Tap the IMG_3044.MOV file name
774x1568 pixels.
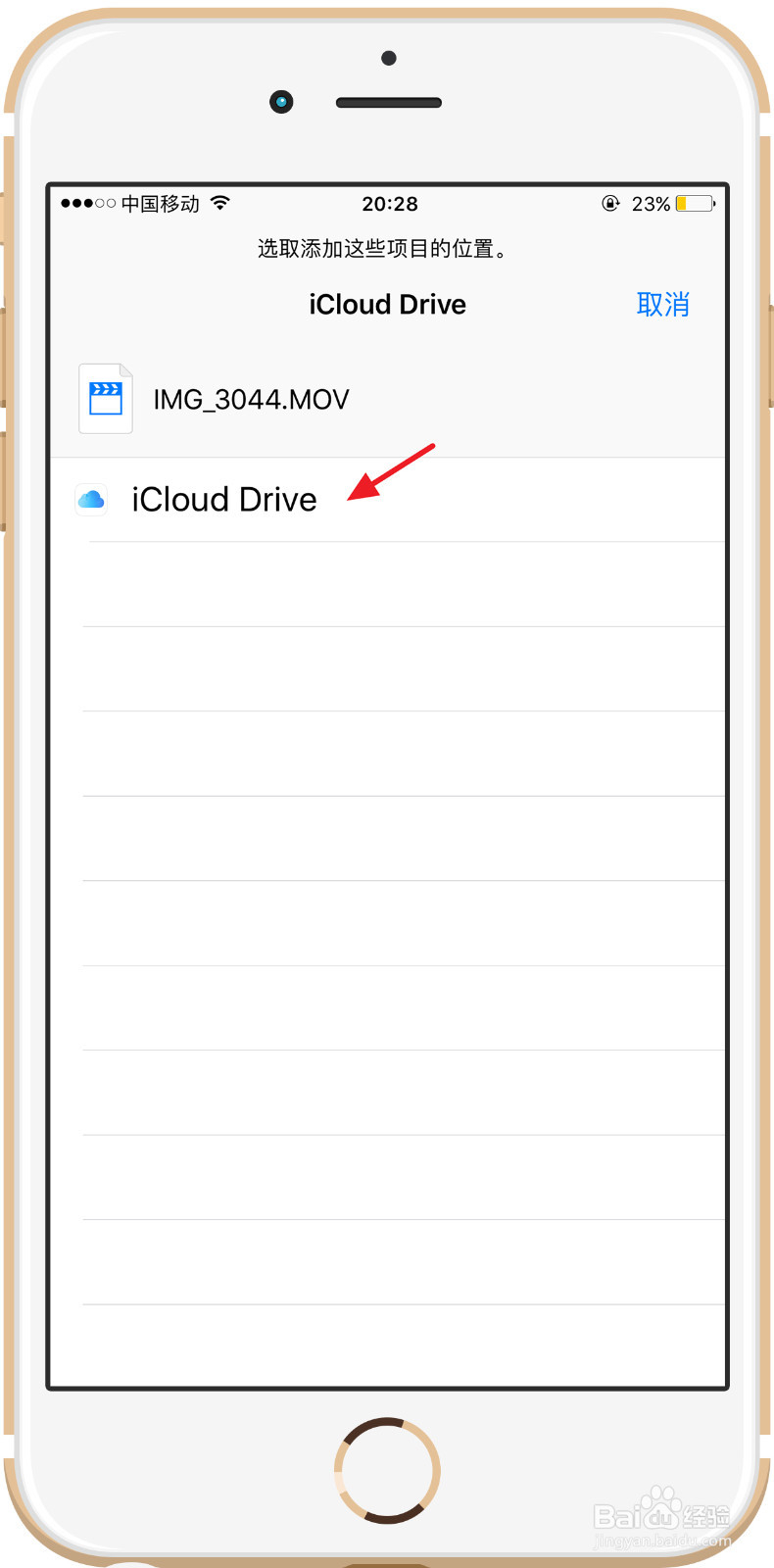[x=251, y=400]
